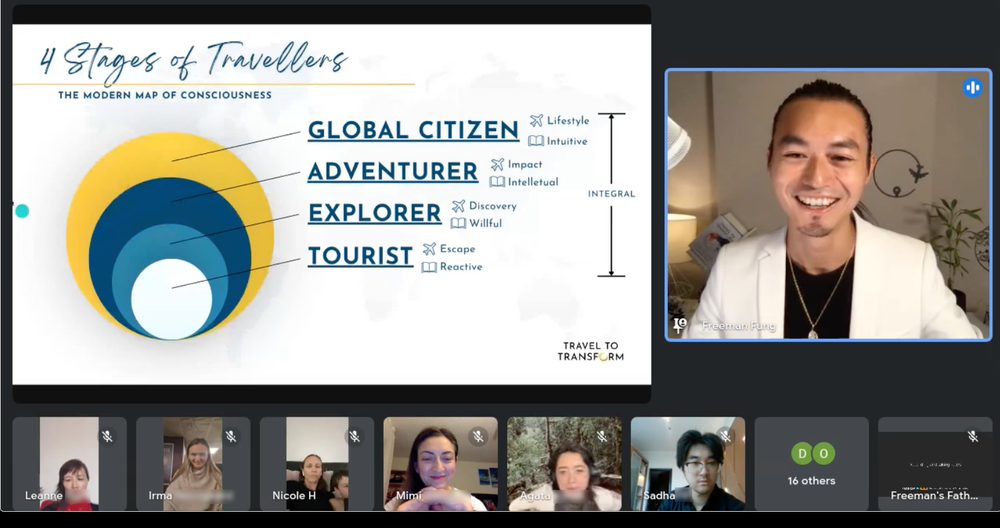
Task: Click the TOURIST heading on slide
Action: [x=360, y=256]
